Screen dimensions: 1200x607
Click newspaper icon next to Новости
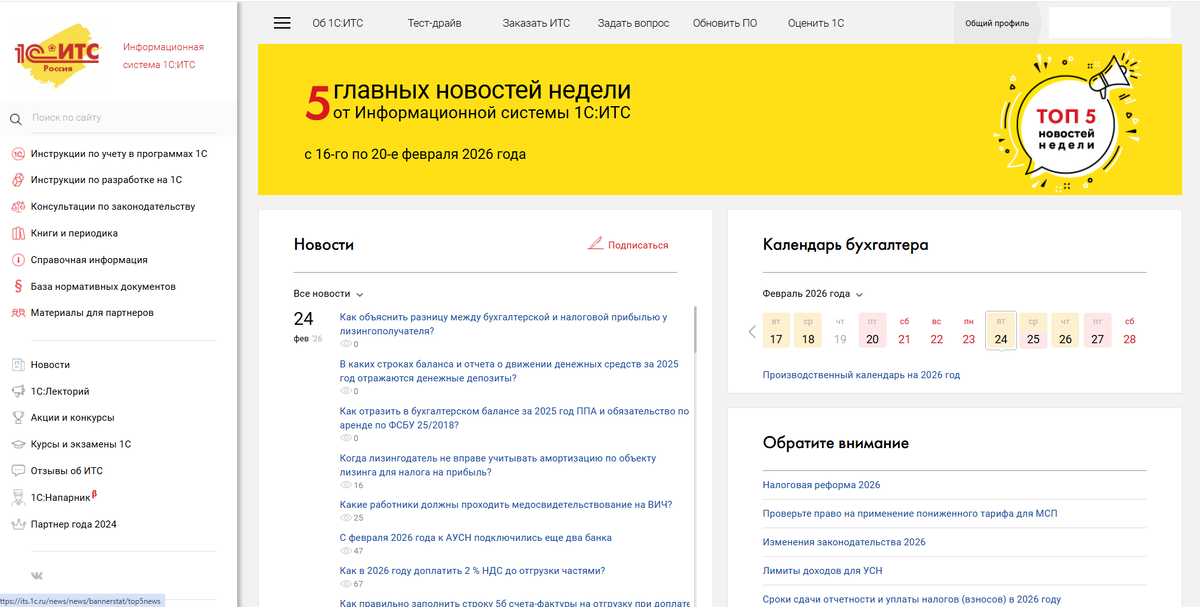[18, 365]
